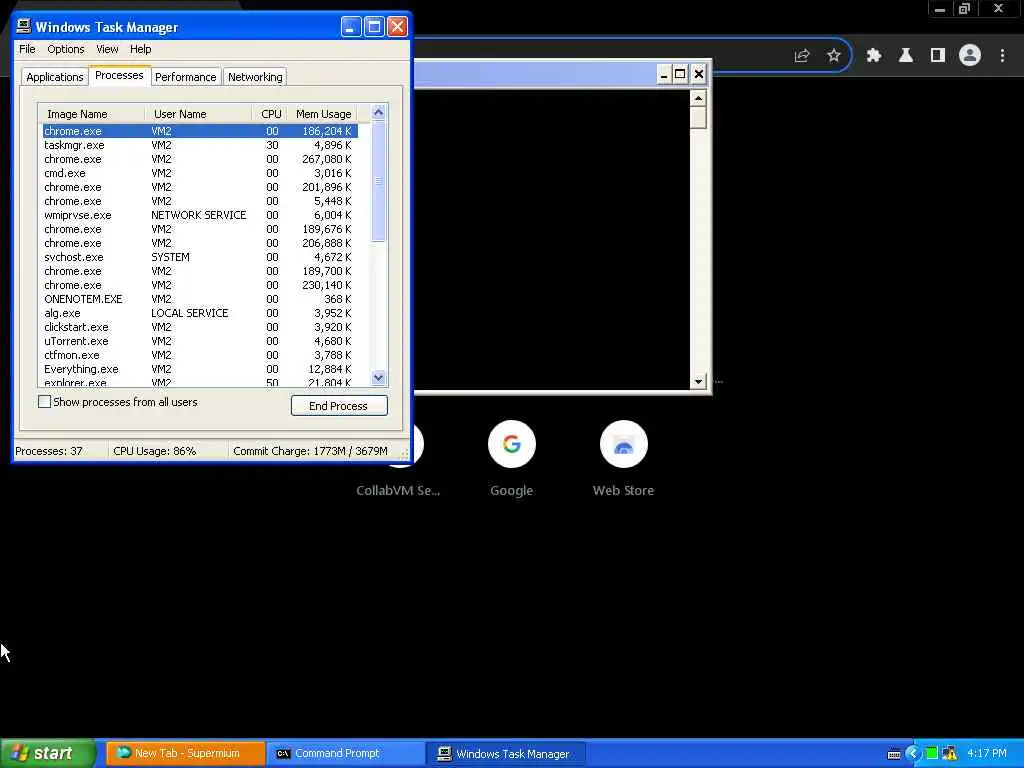Viewport: 1024px width, 768px height.
Task: Sort processes by Image Name column
Action: coord(91,114)
